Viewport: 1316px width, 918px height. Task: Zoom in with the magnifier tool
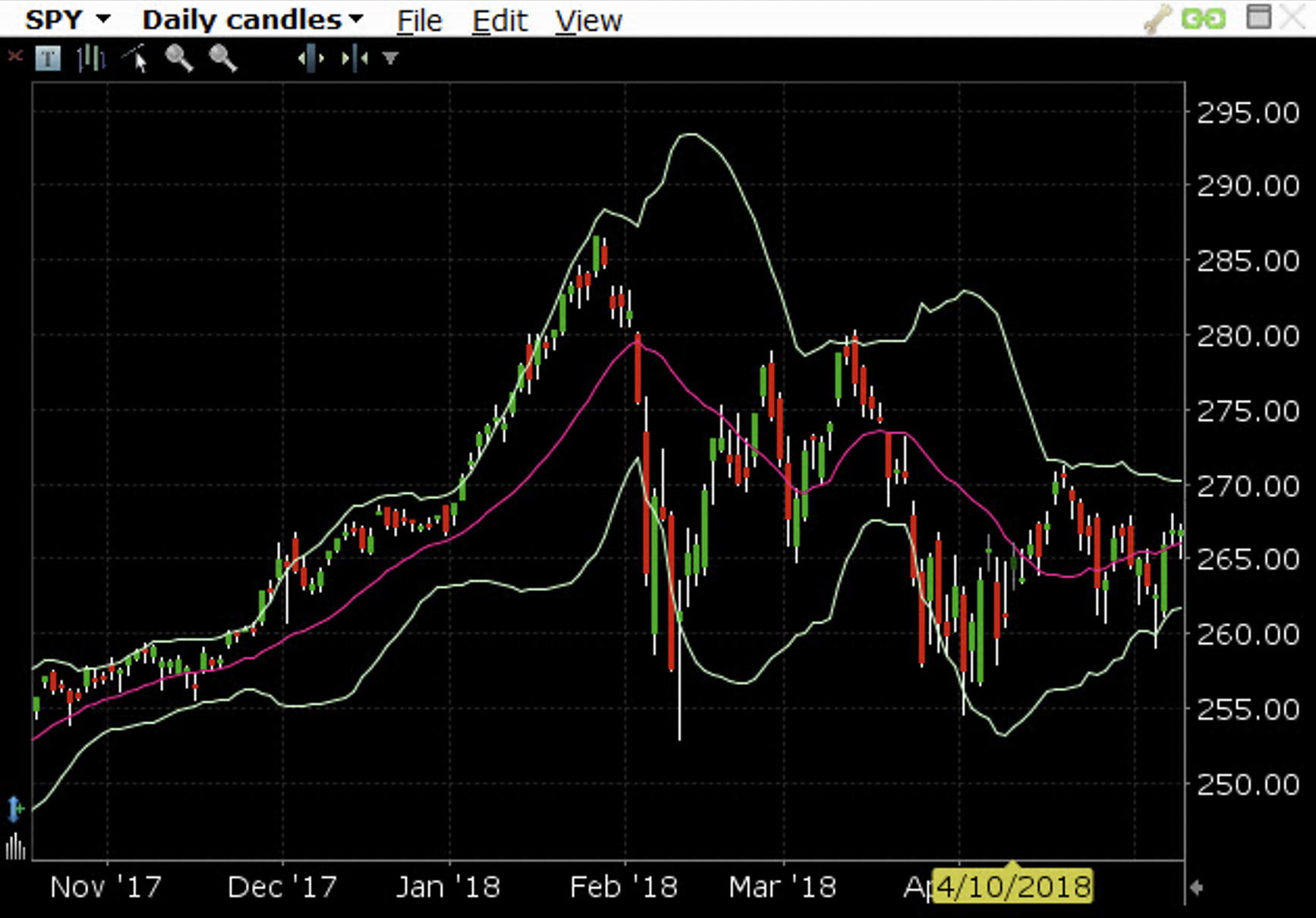click(x=180, y=58)
